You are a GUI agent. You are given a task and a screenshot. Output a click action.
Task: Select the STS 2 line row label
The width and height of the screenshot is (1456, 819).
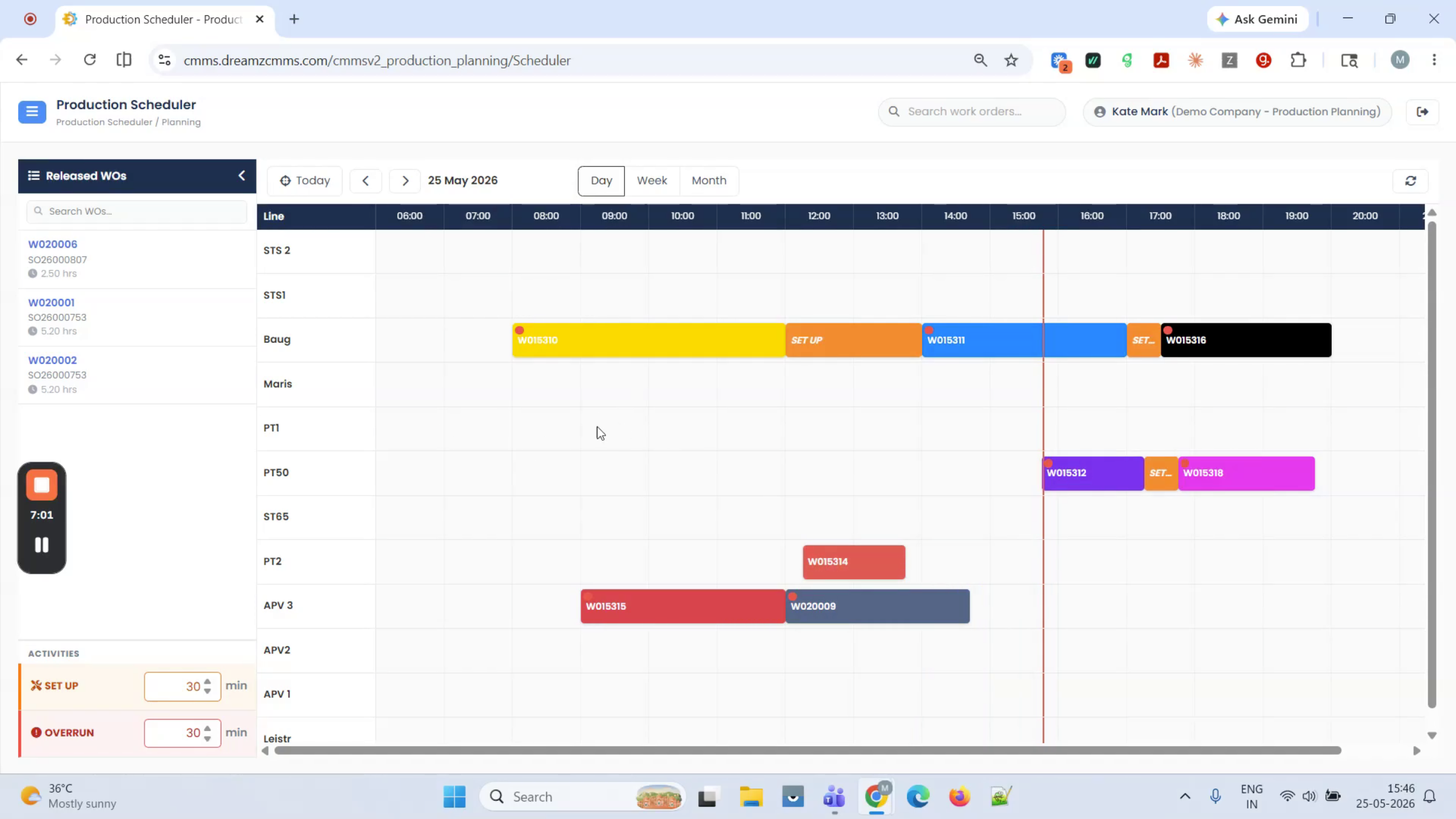click(277, 251)
